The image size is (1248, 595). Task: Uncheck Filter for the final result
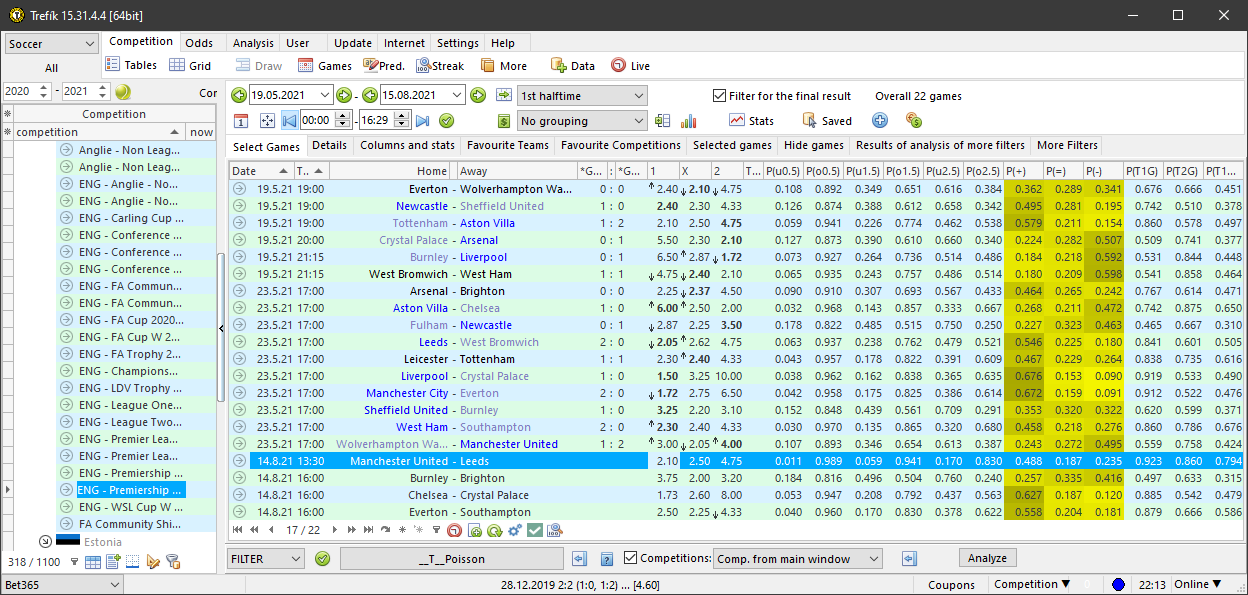point(719,96)
